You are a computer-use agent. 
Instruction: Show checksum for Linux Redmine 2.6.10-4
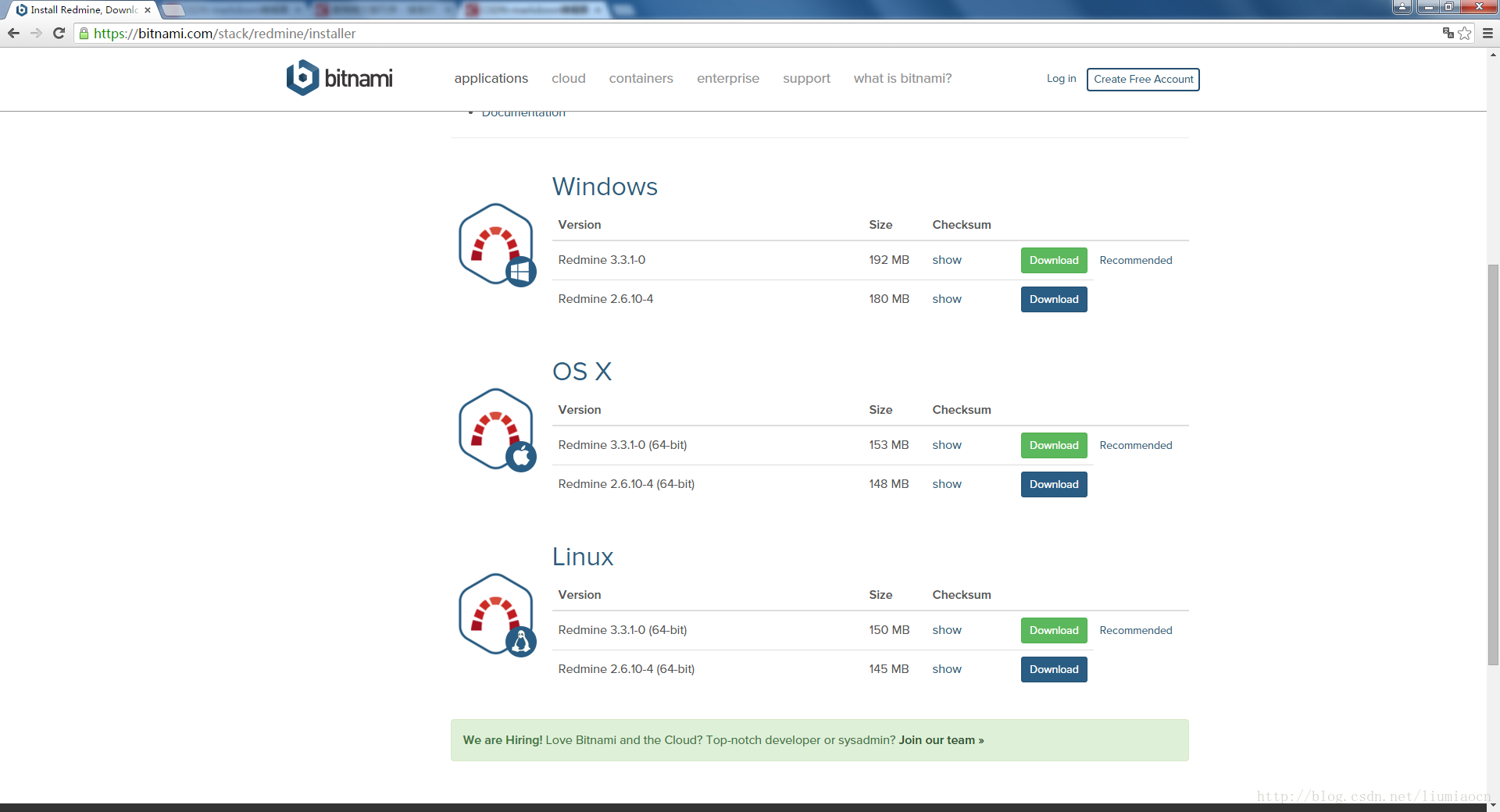947,669
